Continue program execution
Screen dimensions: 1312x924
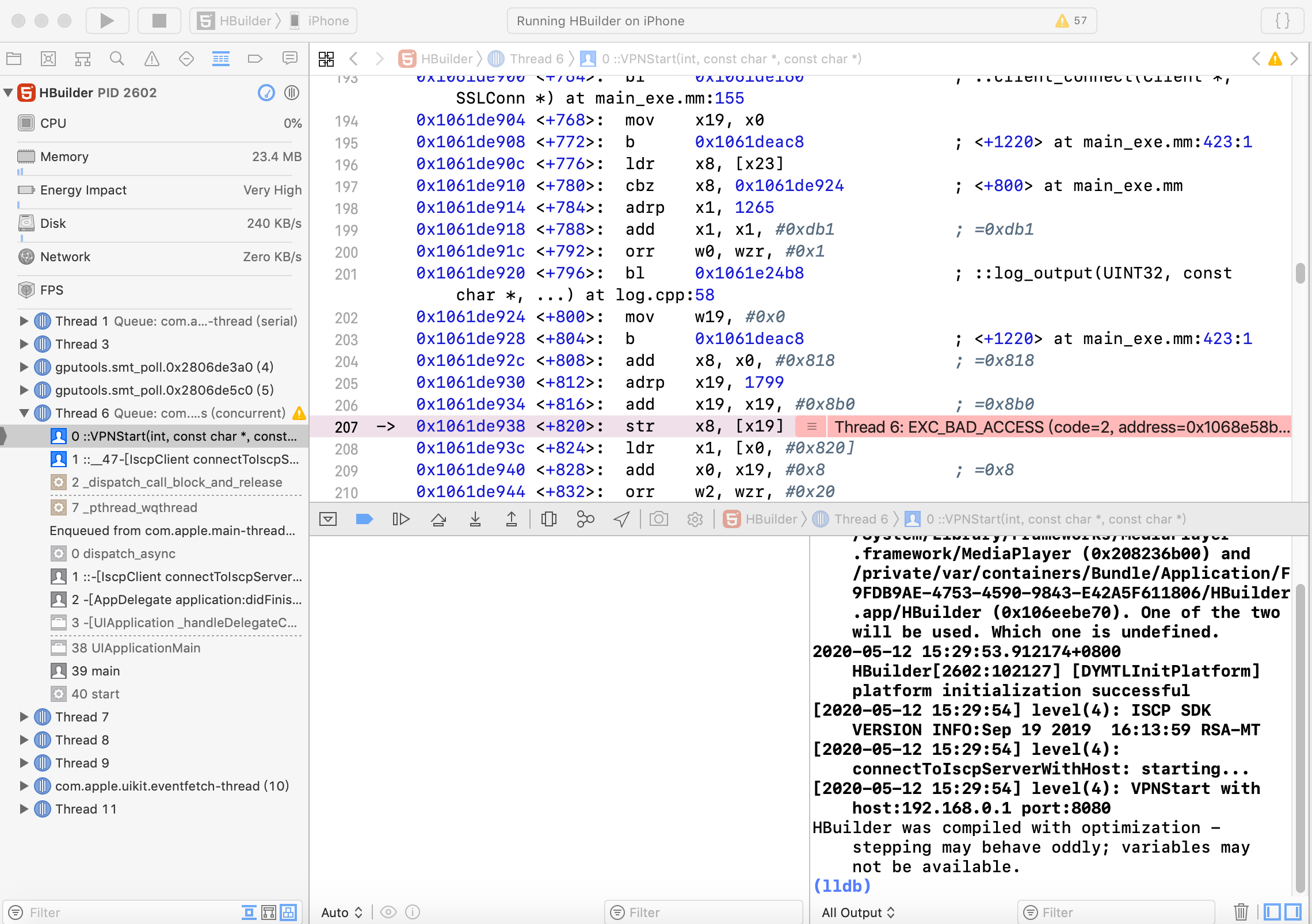(401, 519)
